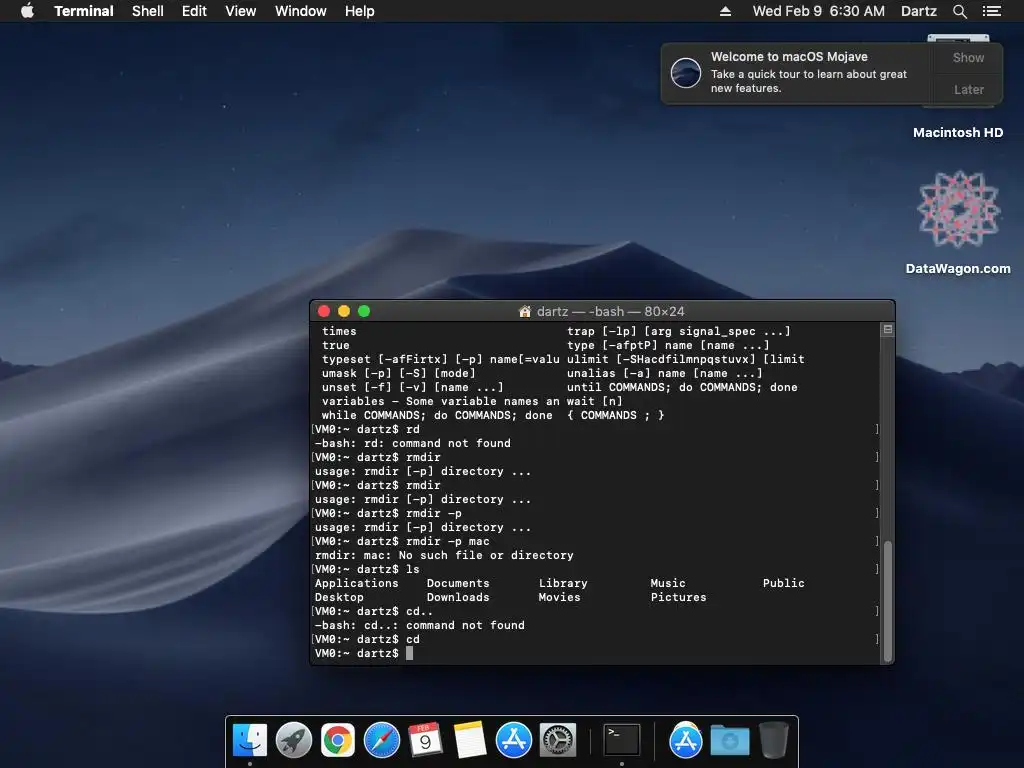
Task: Open the Window menu
Action: pos(300,11)
